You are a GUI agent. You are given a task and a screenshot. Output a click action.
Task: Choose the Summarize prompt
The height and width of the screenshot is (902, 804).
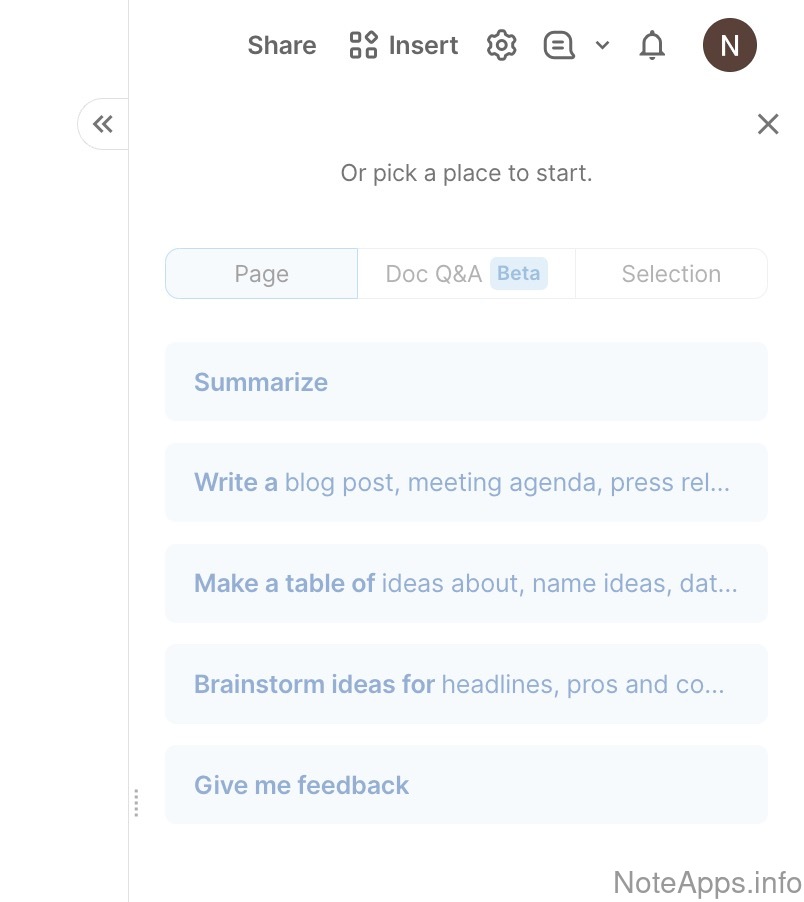[466, 382]
